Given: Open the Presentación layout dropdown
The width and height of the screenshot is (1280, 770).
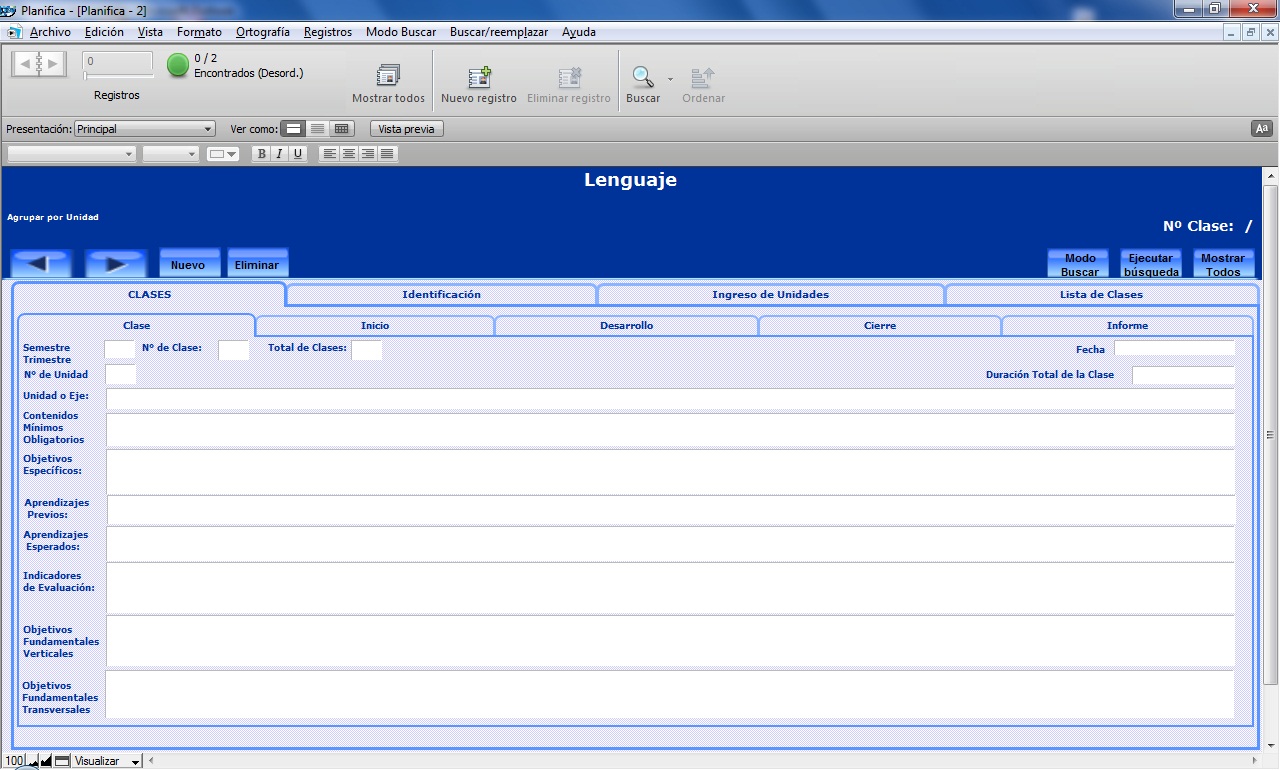Looking at the screenshot, I should tap(145, 129).
